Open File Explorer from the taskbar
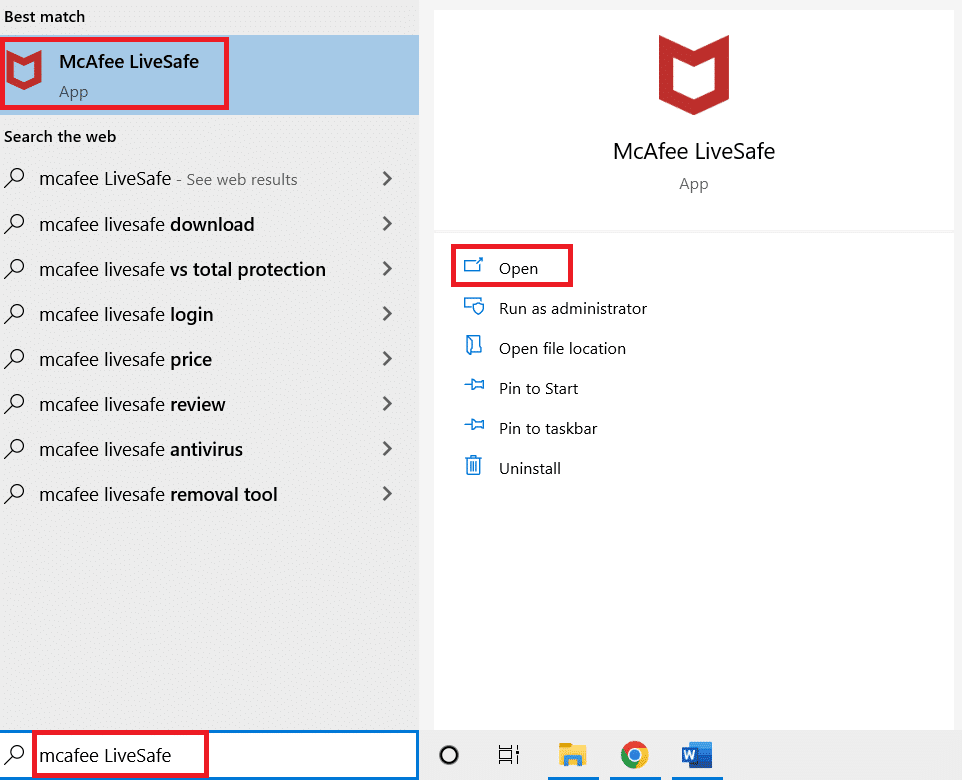Image resolution: width=962 pixels, height=780 pixels. pyautogui.click(x=572, y=755)
